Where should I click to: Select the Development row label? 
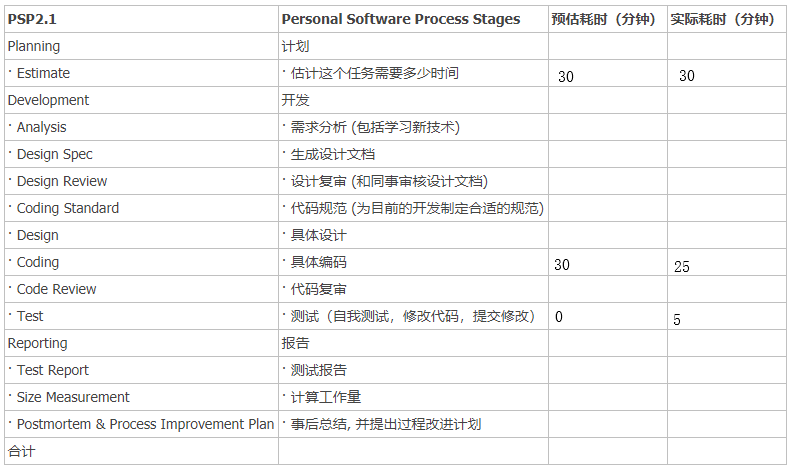click(48, 100)
